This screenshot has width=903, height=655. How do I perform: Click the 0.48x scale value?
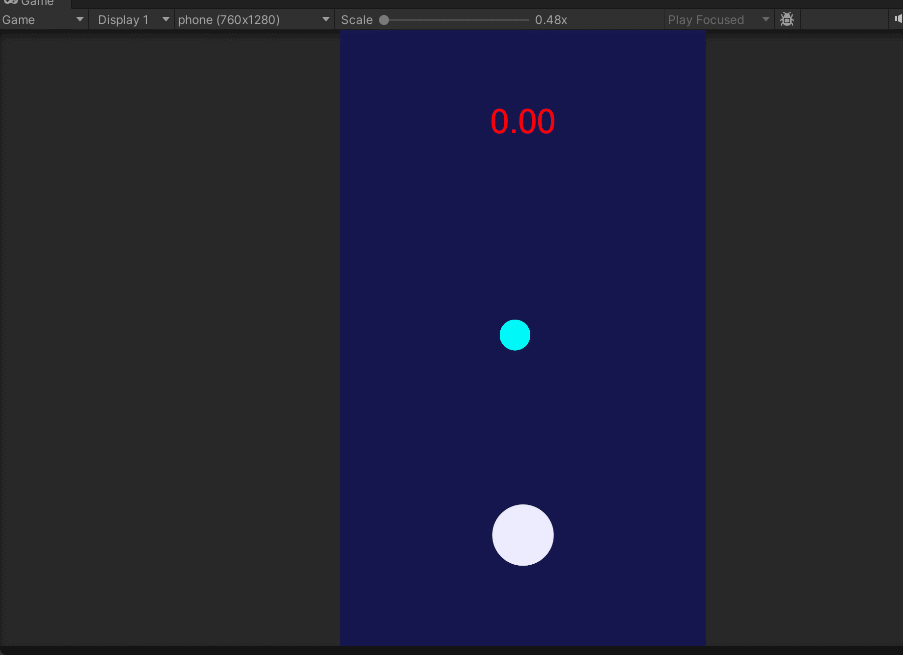[x=551, y=20]
